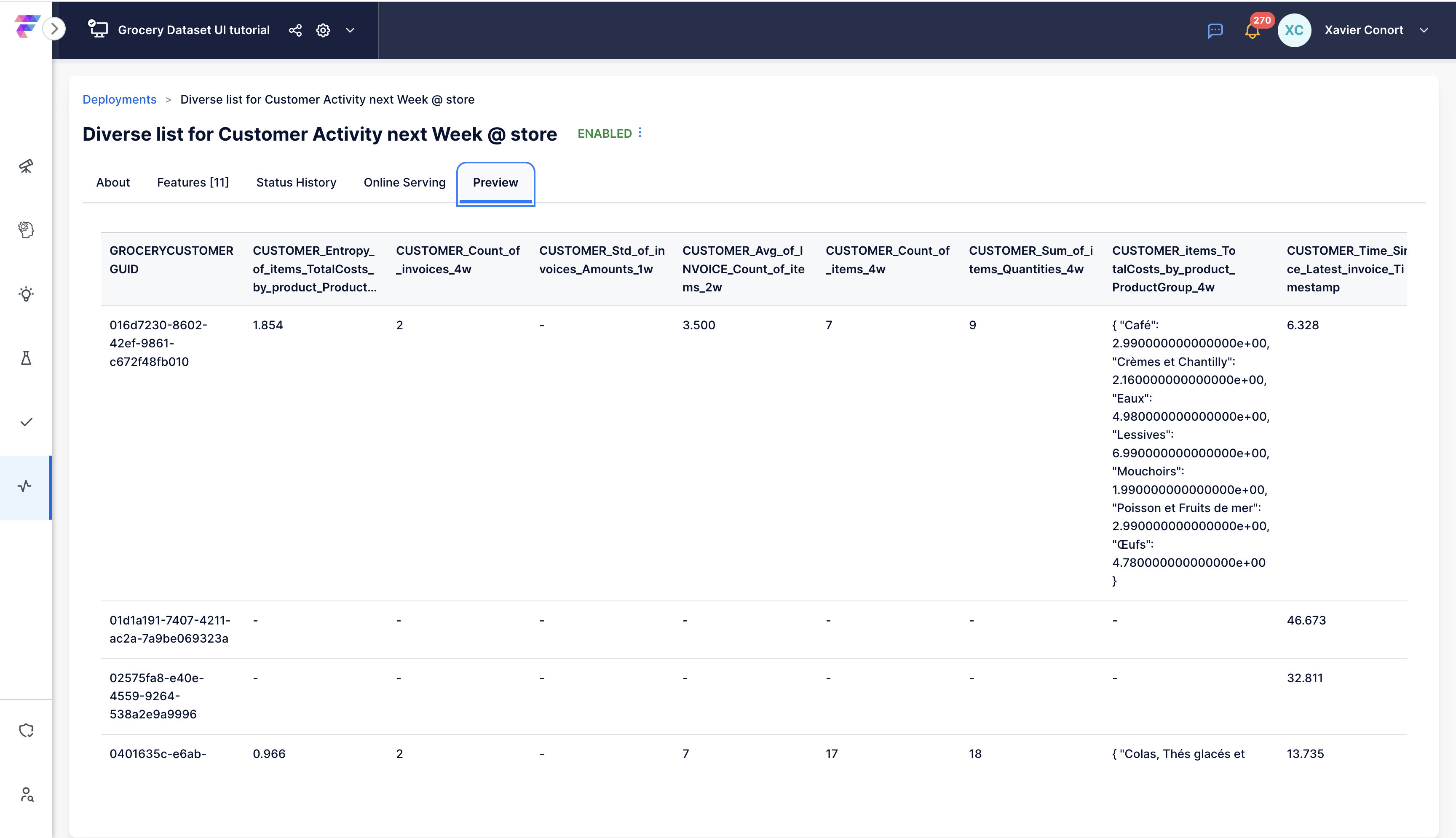Open the activity pulse sidebar icon
1456x838 pixels.
pyautogui.click(x=25, y=486)
